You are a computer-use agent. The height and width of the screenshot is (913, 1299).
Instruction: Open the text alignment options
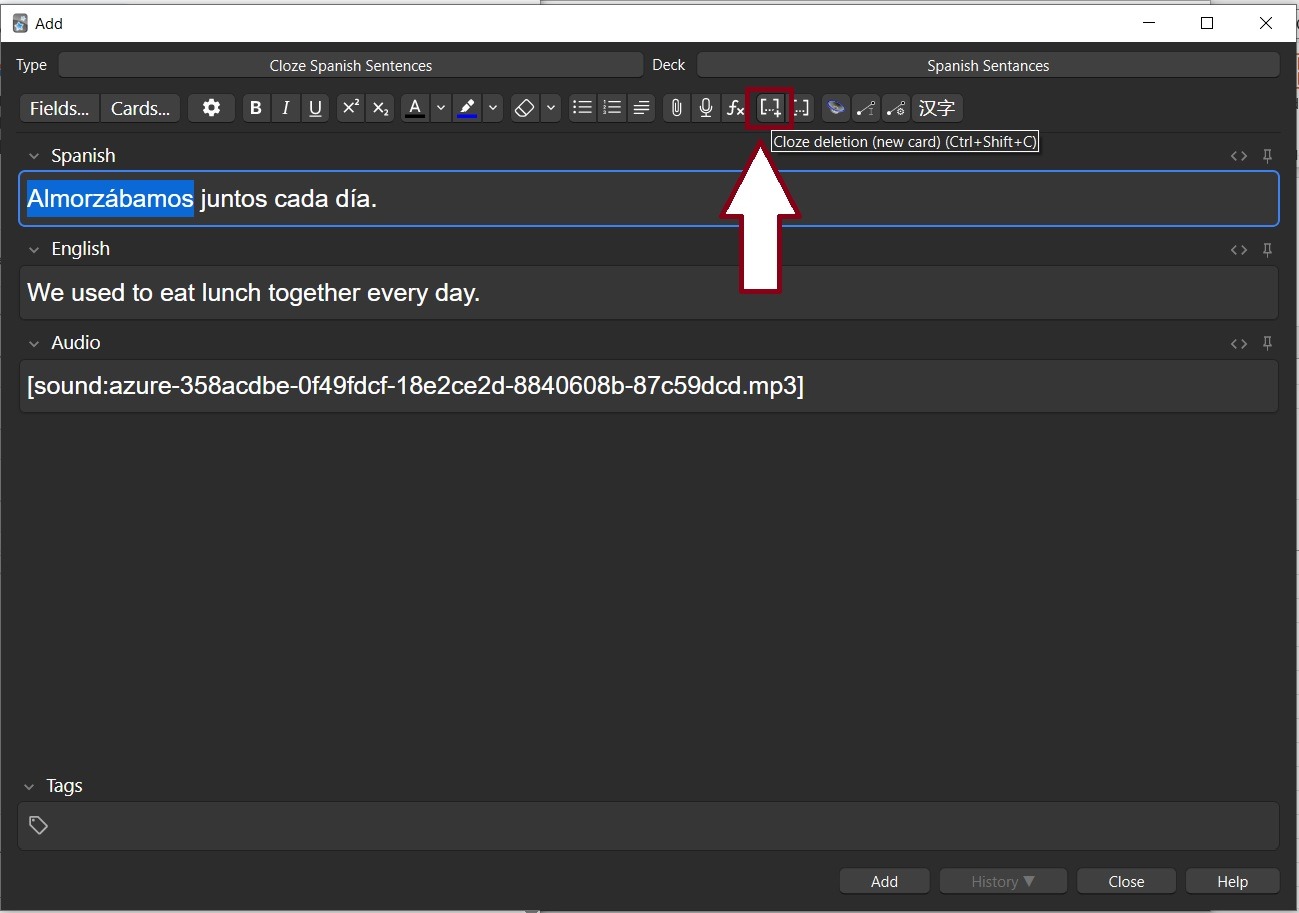(x=641, y=108)
